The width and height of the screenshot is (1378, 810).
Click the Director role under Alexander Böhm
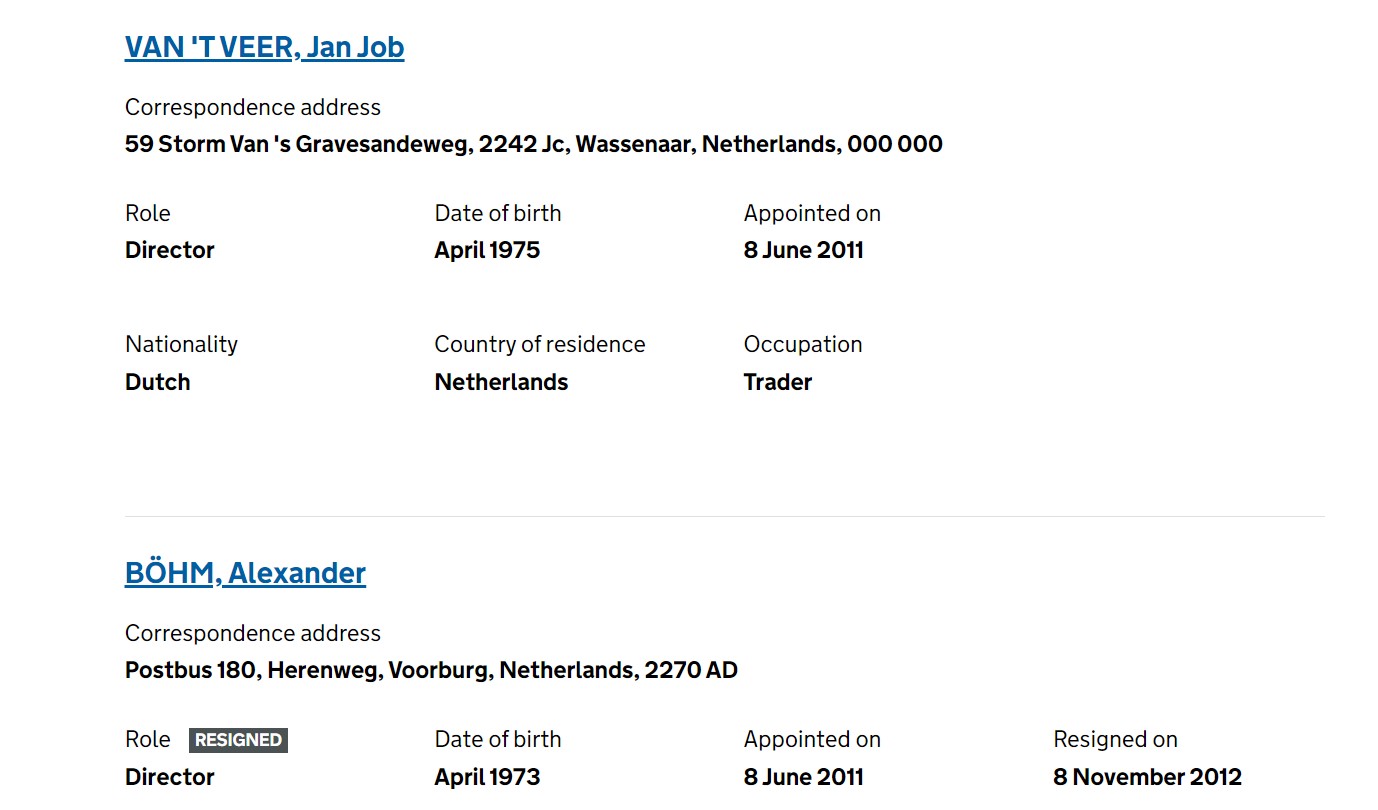click(170, 777)
